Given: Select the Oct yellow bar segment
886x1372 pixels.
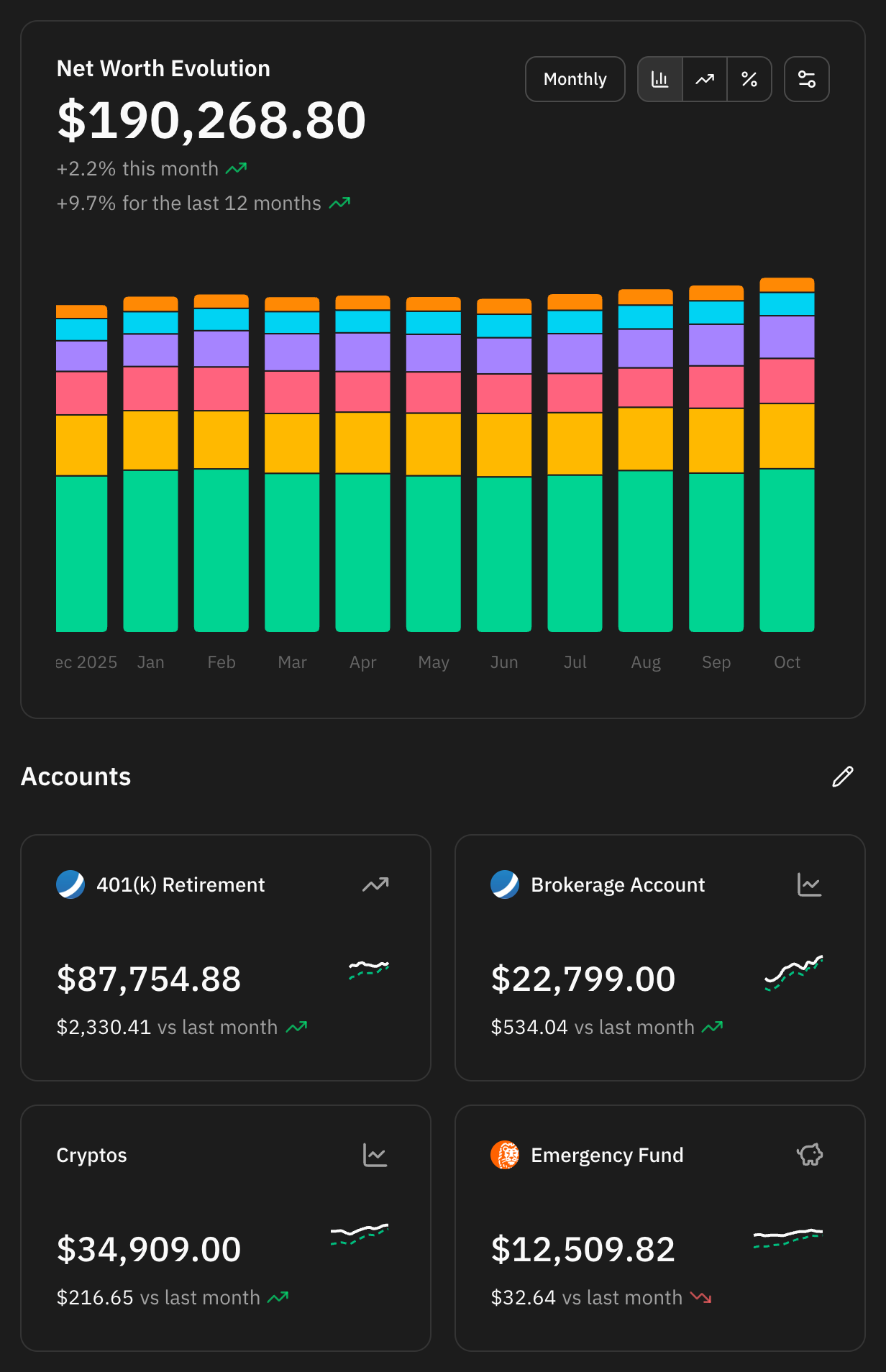Looking at the screenshot, I should click(x=787, y=436).
